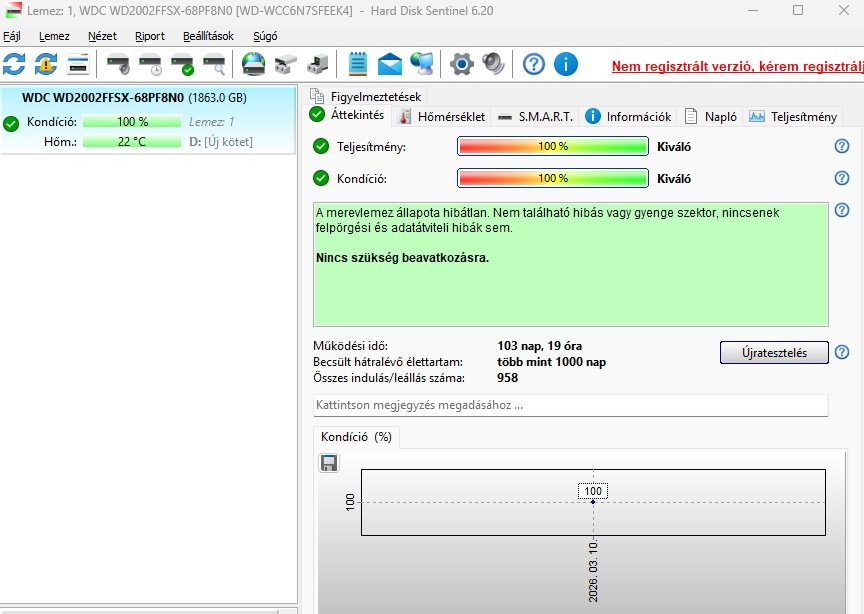Open the blue notepad report icon
864x614 pixels.
(358, 64)
